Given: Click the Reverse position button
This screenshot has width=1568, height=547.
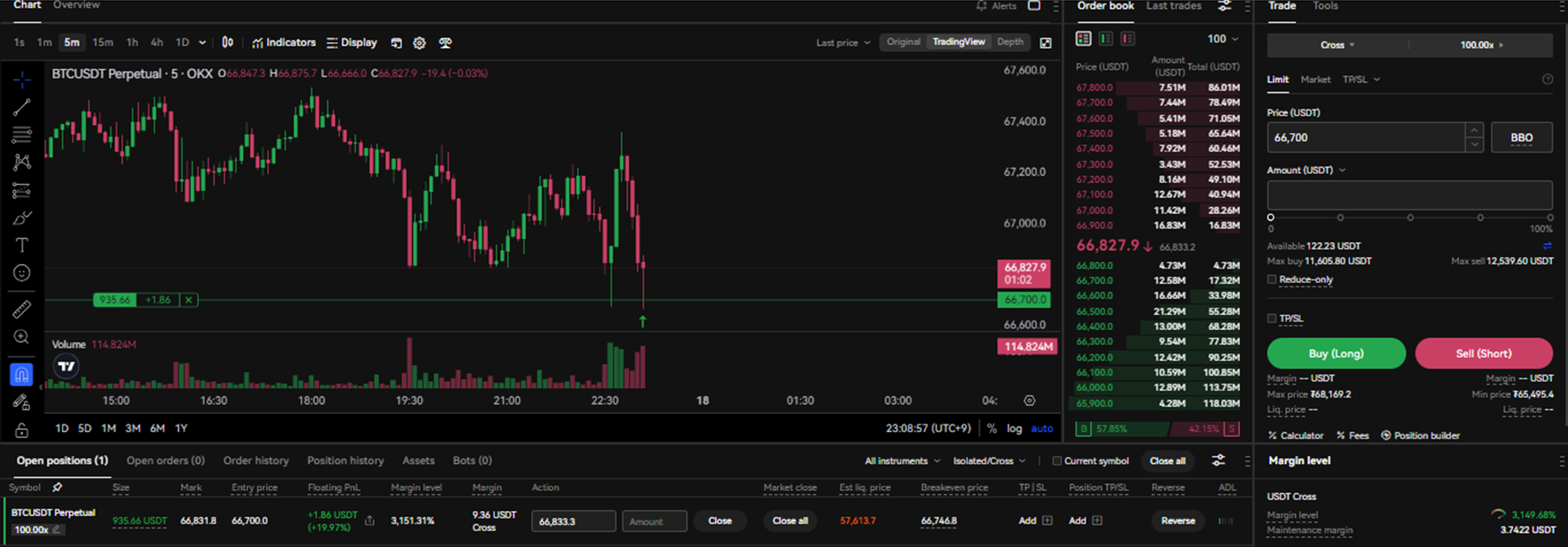Looking at the screenshot, I should pyautogui.click(x=1178, y=521).
